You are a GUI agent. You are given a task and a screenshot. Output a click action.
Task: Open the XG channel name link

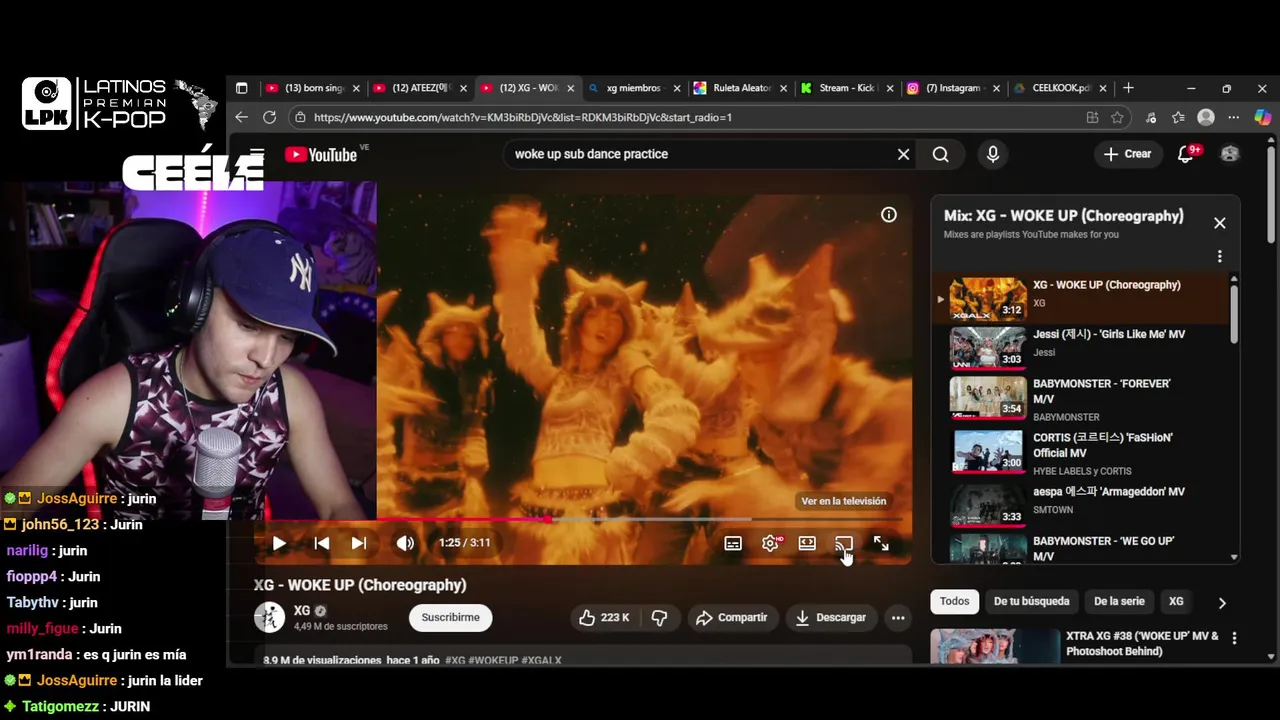tap(302, 611)
